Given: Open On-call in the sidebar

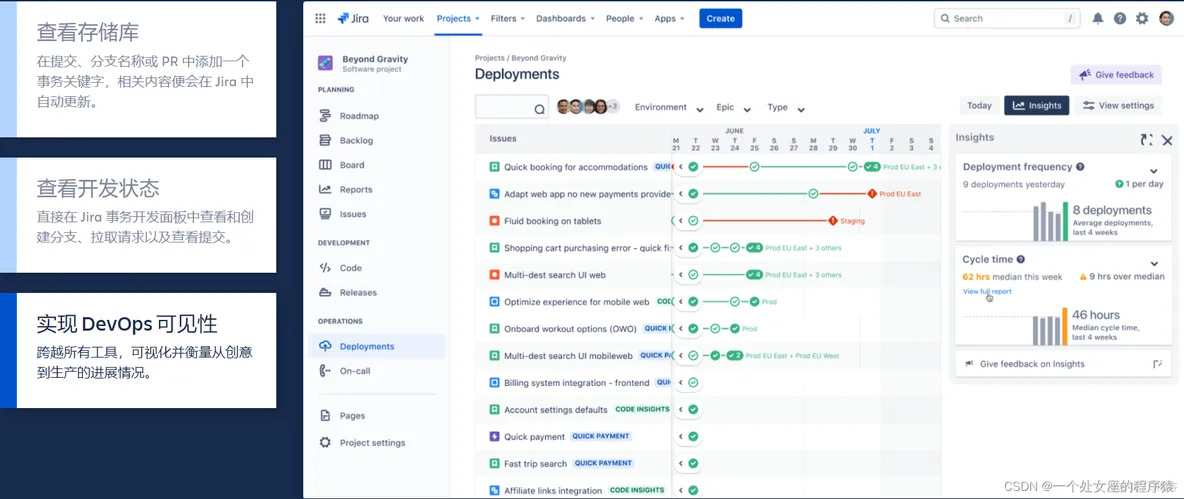Looking at the screenshot, I should [x=355, y=371].
